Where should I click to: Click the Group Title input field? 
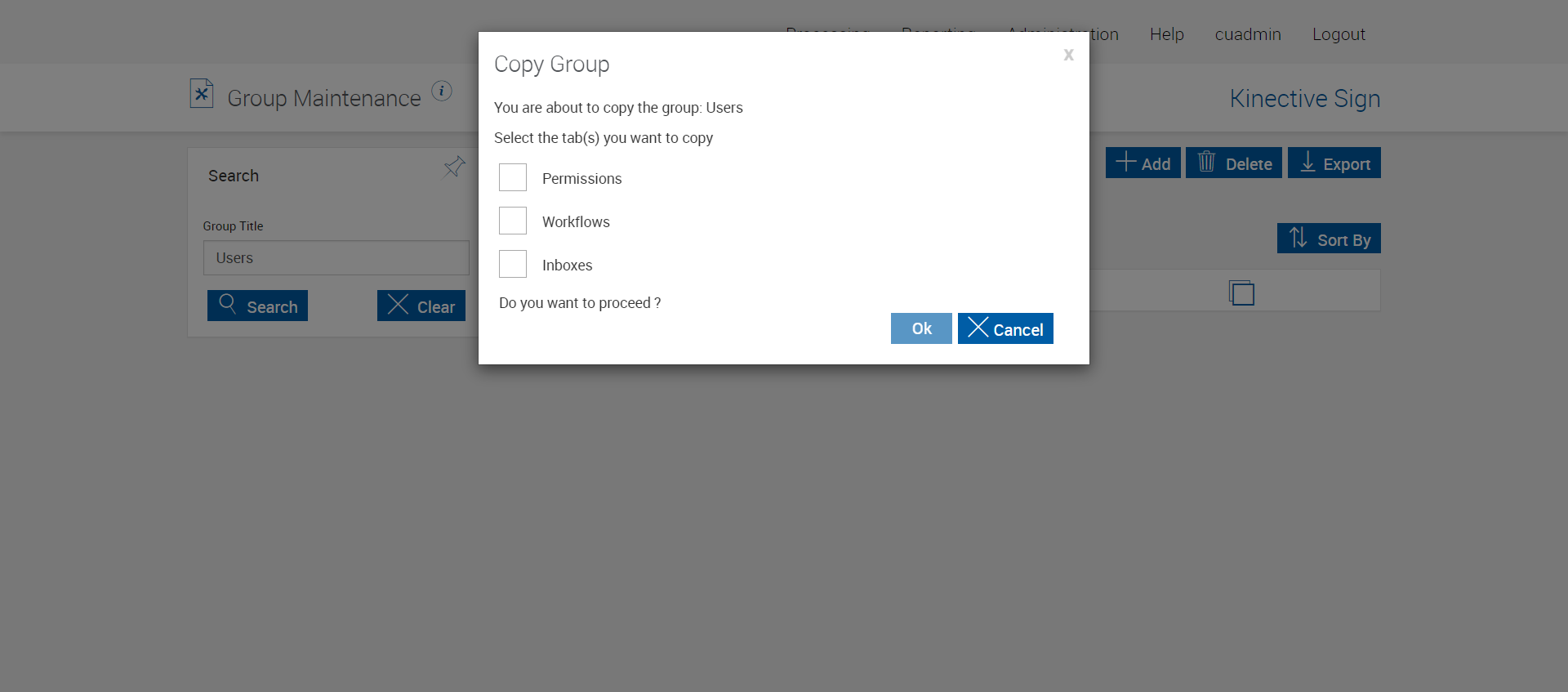(336, 258)
